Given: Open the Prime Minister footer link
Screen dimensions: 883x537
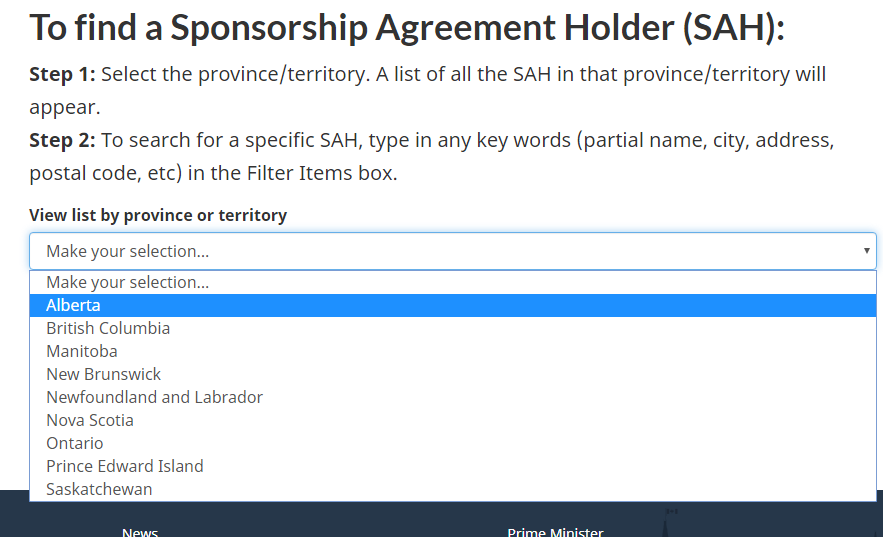Looking at the screenshot, I should (555, 531).
